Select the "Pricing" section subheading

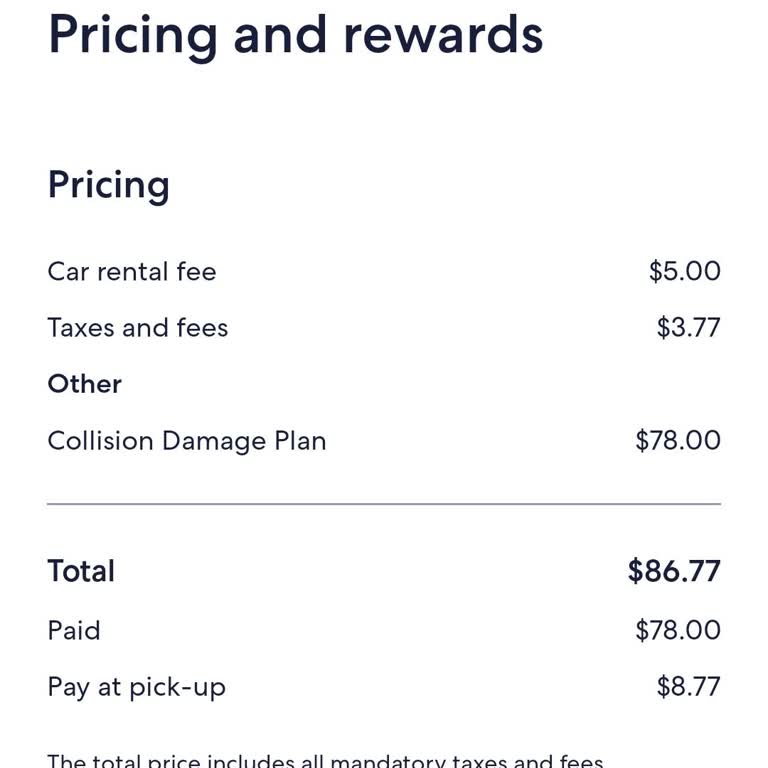click(108, 185)
